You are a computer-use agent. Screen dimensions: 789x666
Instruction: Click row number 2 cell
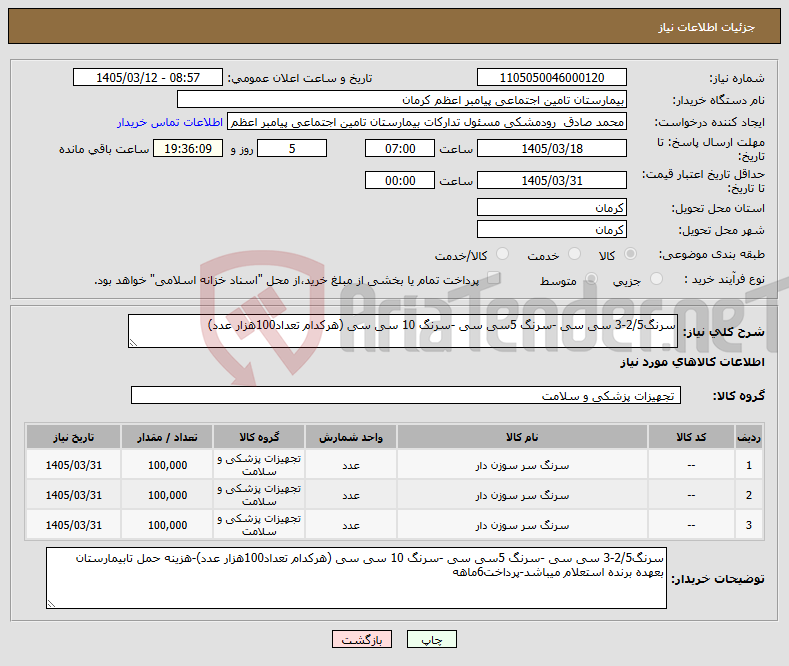click(x=749, y=495)
